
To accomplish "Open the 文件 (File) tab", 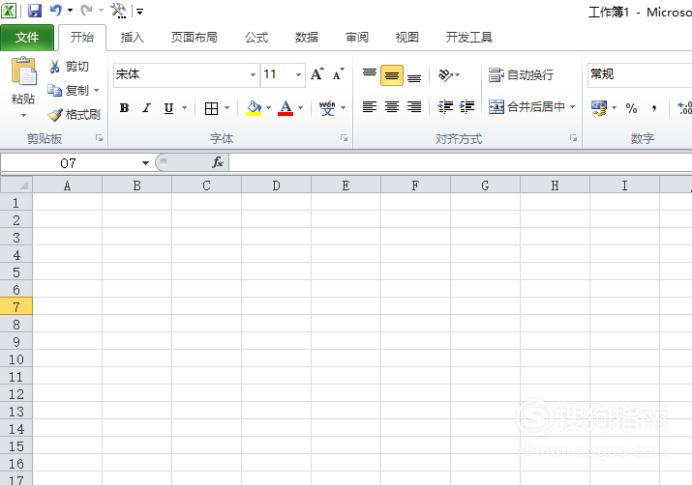I will [x=27, y=38].
